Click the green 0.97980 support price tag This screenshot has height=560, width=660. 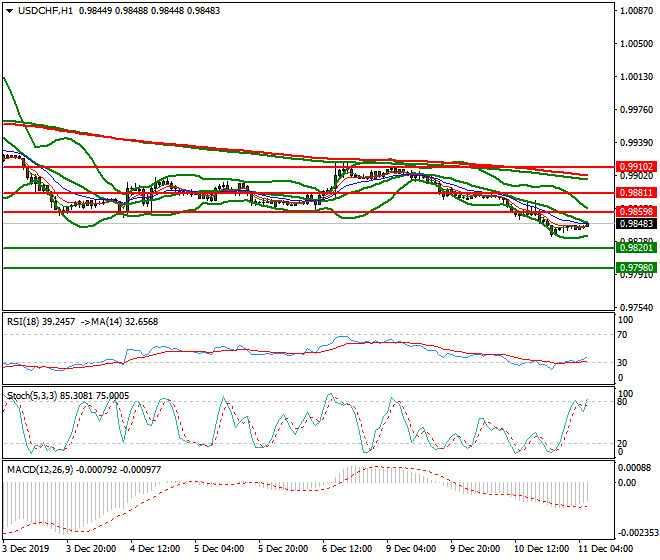(x=635, y=268)
